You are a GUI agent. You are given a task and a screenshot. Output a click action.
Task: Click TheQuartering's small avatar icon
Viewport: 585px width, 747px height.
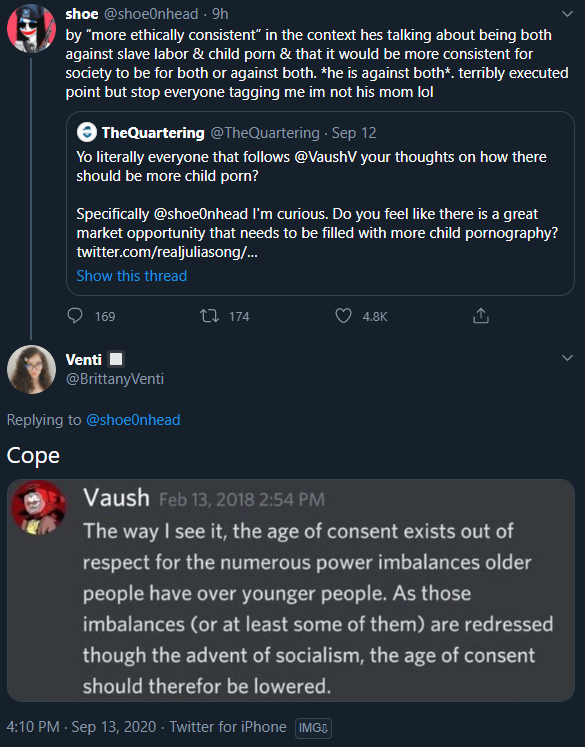tap(87, 132)
